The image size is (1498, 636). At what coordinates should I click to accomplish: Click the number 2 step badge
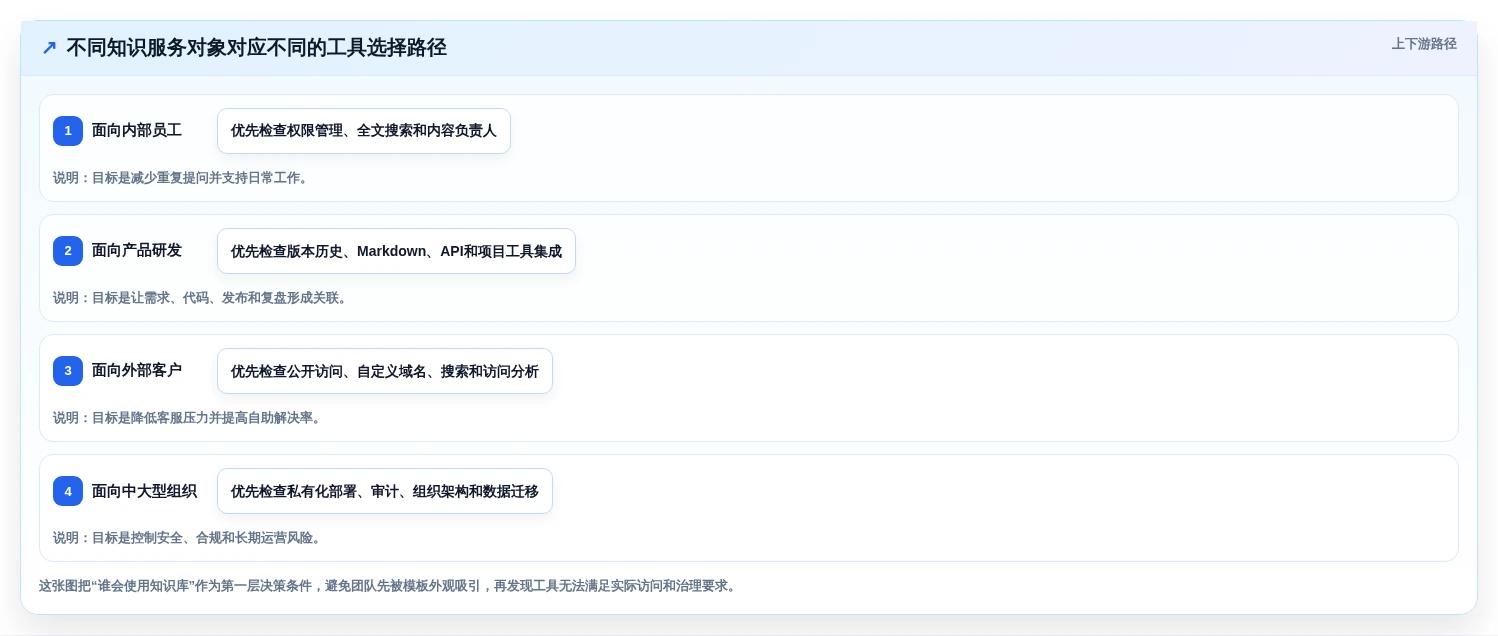[x=68, y=251]
